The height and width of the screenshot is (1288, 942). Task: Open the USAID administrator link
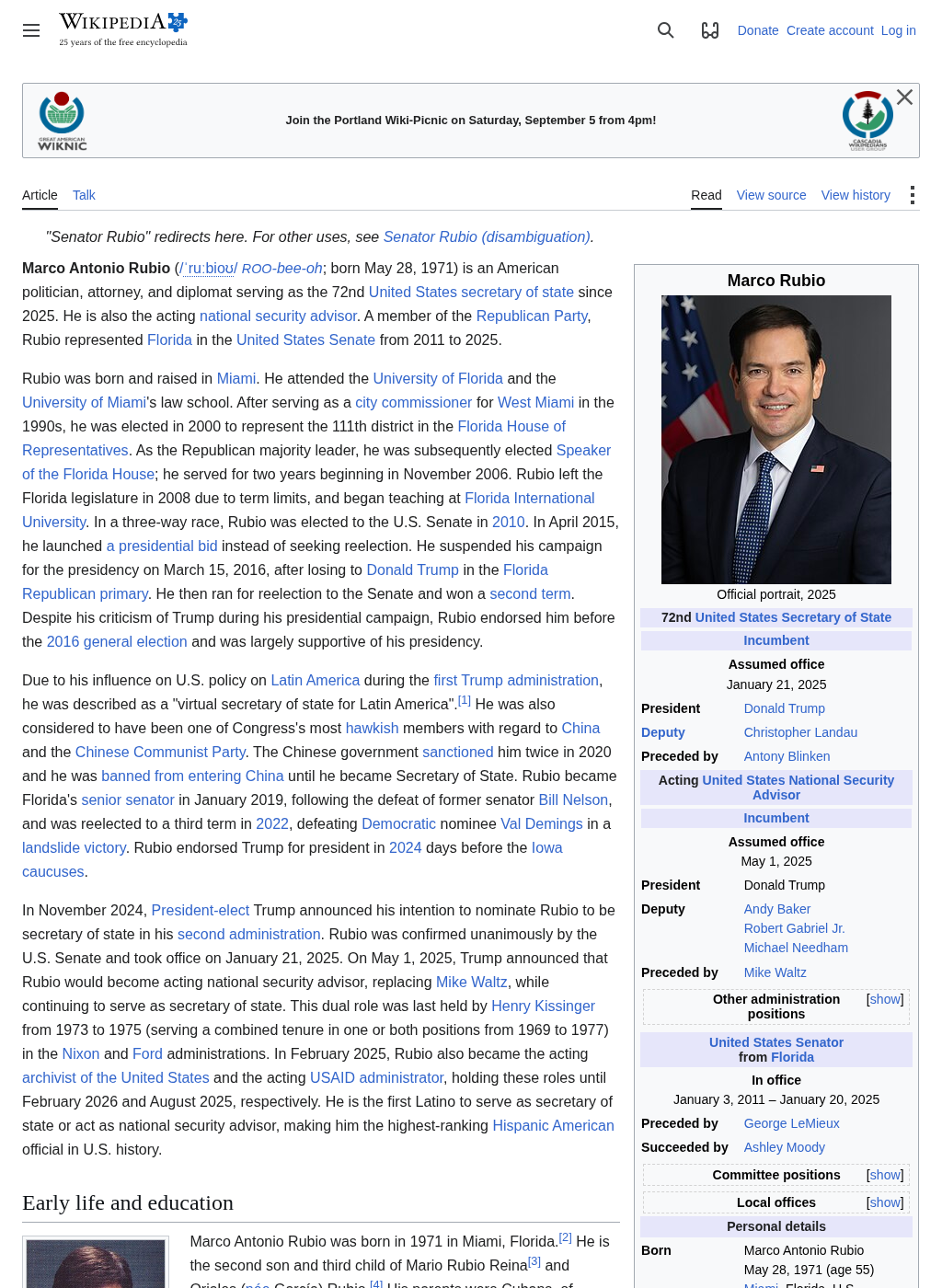[x=377, y=1077]
